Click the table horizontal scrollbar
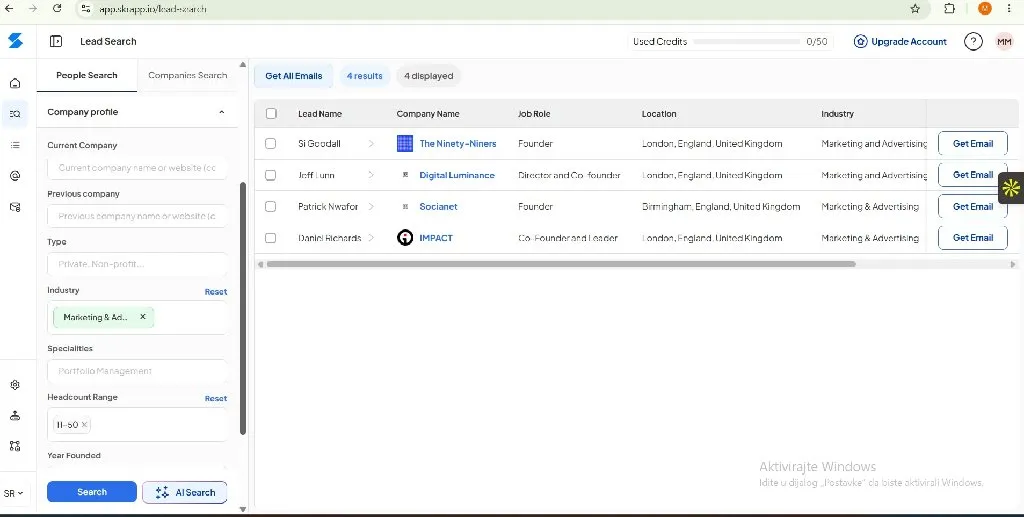This screenshot has width=1024, height=517. [x=561, y=264]
